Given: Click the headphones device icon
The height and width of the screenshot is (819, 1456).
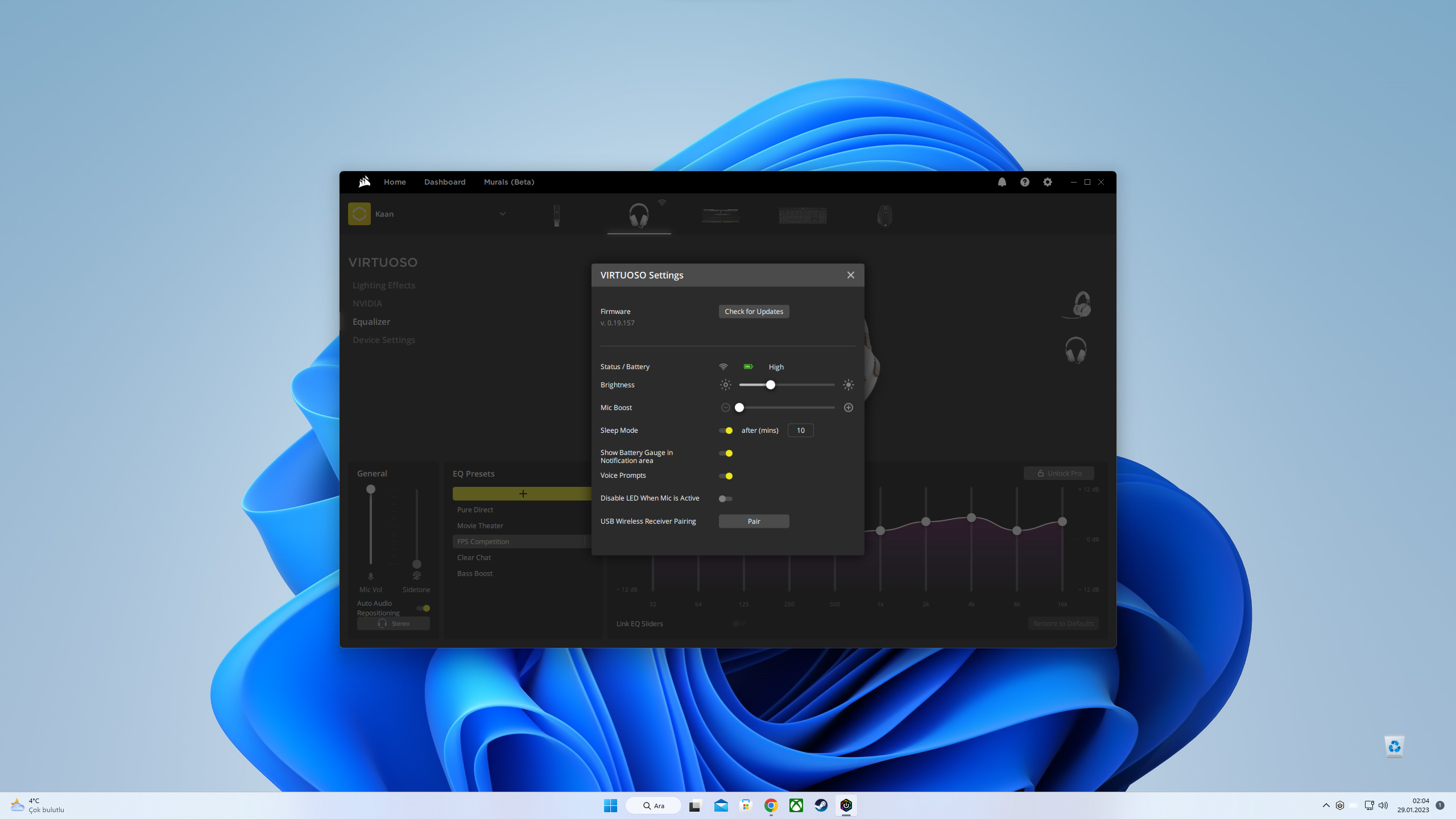Looking at the screenshot, I should (x=639, y=216).
